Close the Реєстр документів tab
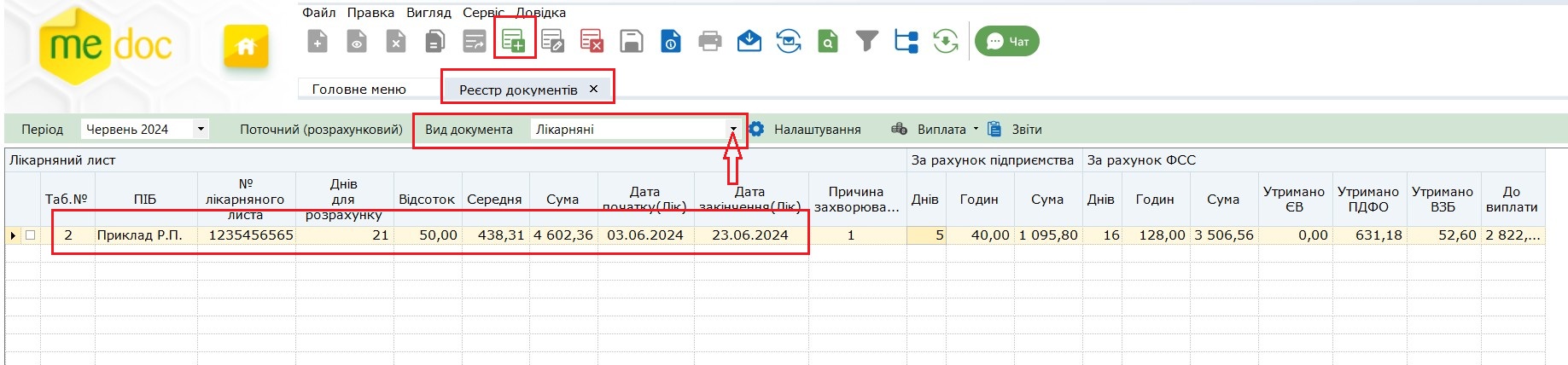The width and height of the screenshot is (1568, 365). [x=594, y=89]
